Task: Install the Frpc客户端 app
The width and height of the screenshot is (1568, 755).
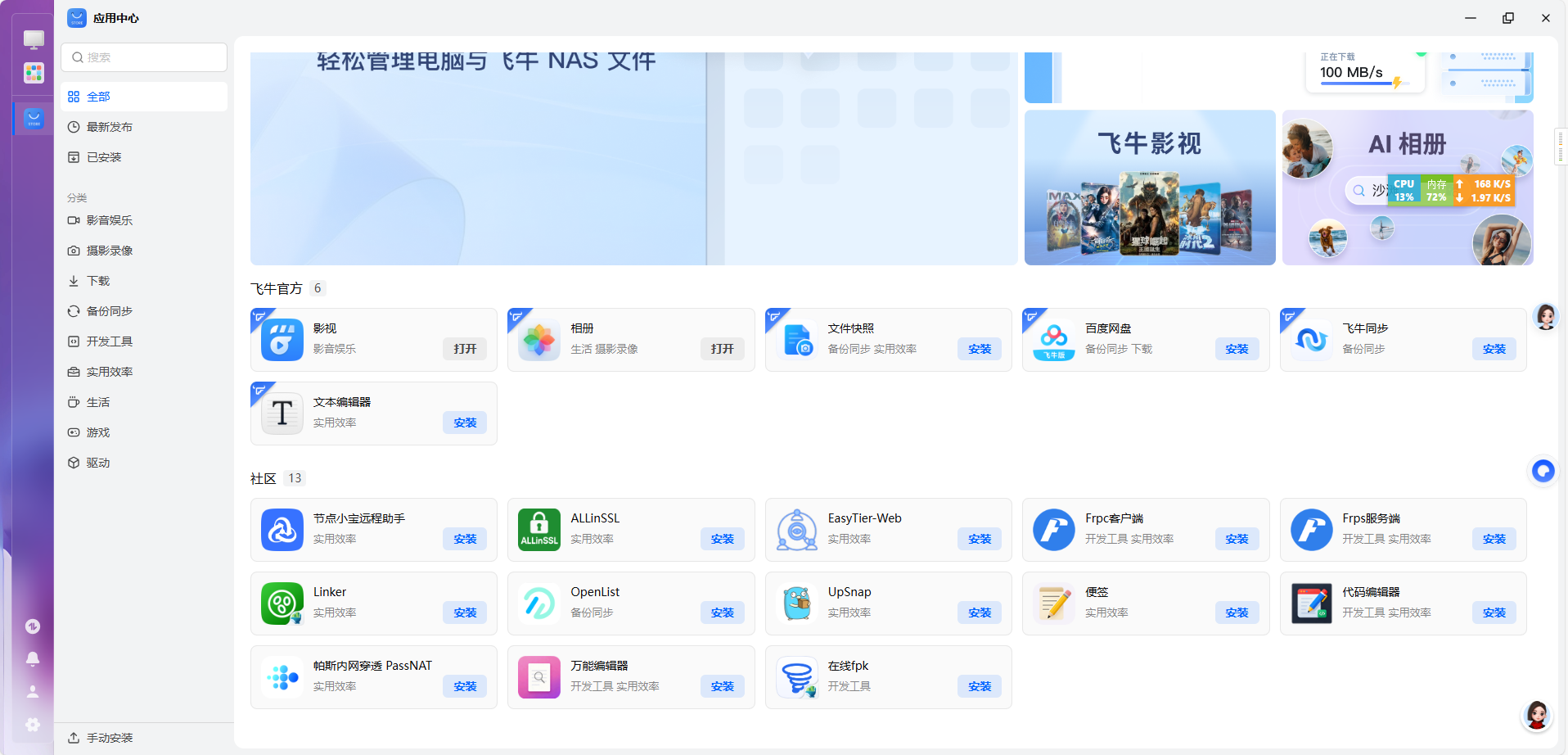Action: (1237, 539)
